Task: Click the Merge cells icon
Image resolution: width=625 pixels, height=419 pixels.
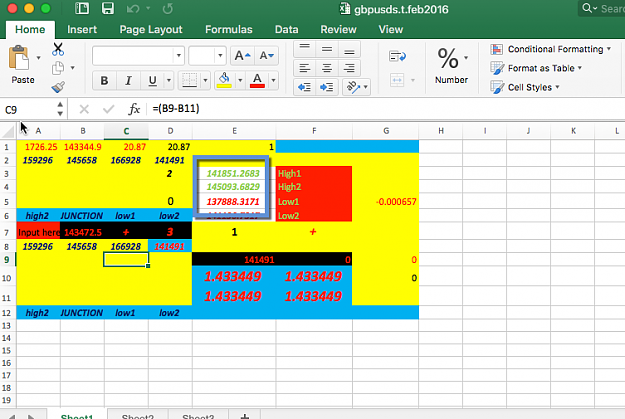Action: coord(397,80)
